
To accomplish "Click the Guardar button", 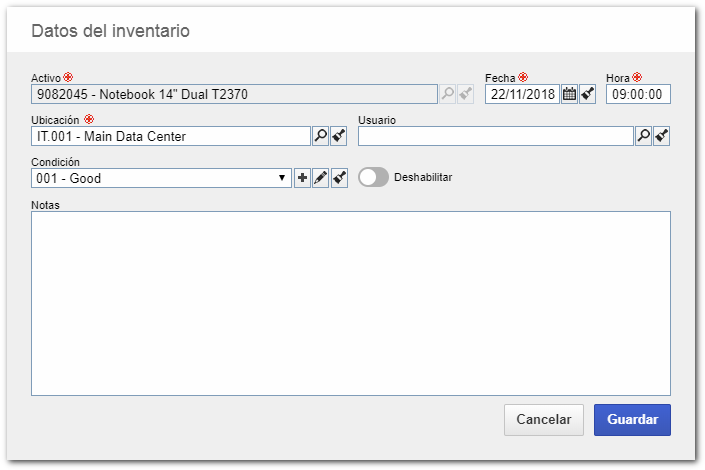I will (x=632, y=420).
